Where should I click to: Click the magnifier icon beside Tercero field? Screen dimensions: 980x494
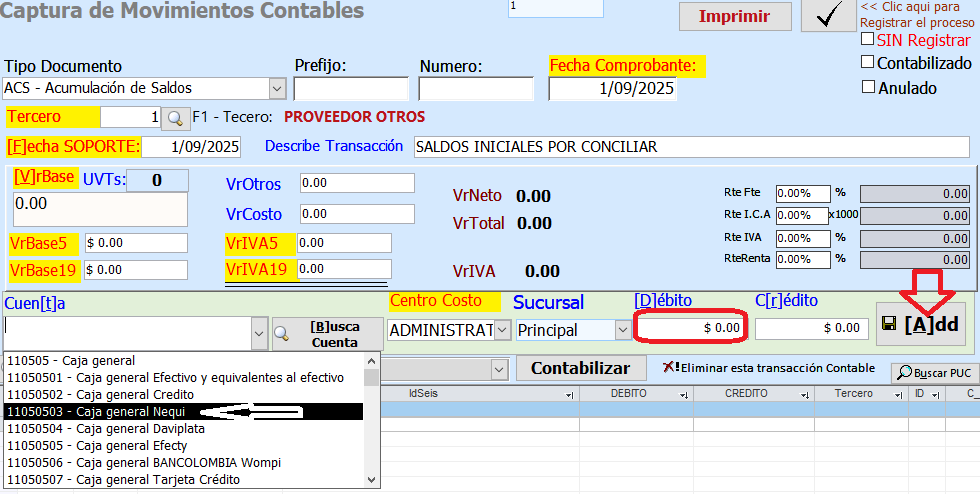pyautogui.click(x=175, y=118)
